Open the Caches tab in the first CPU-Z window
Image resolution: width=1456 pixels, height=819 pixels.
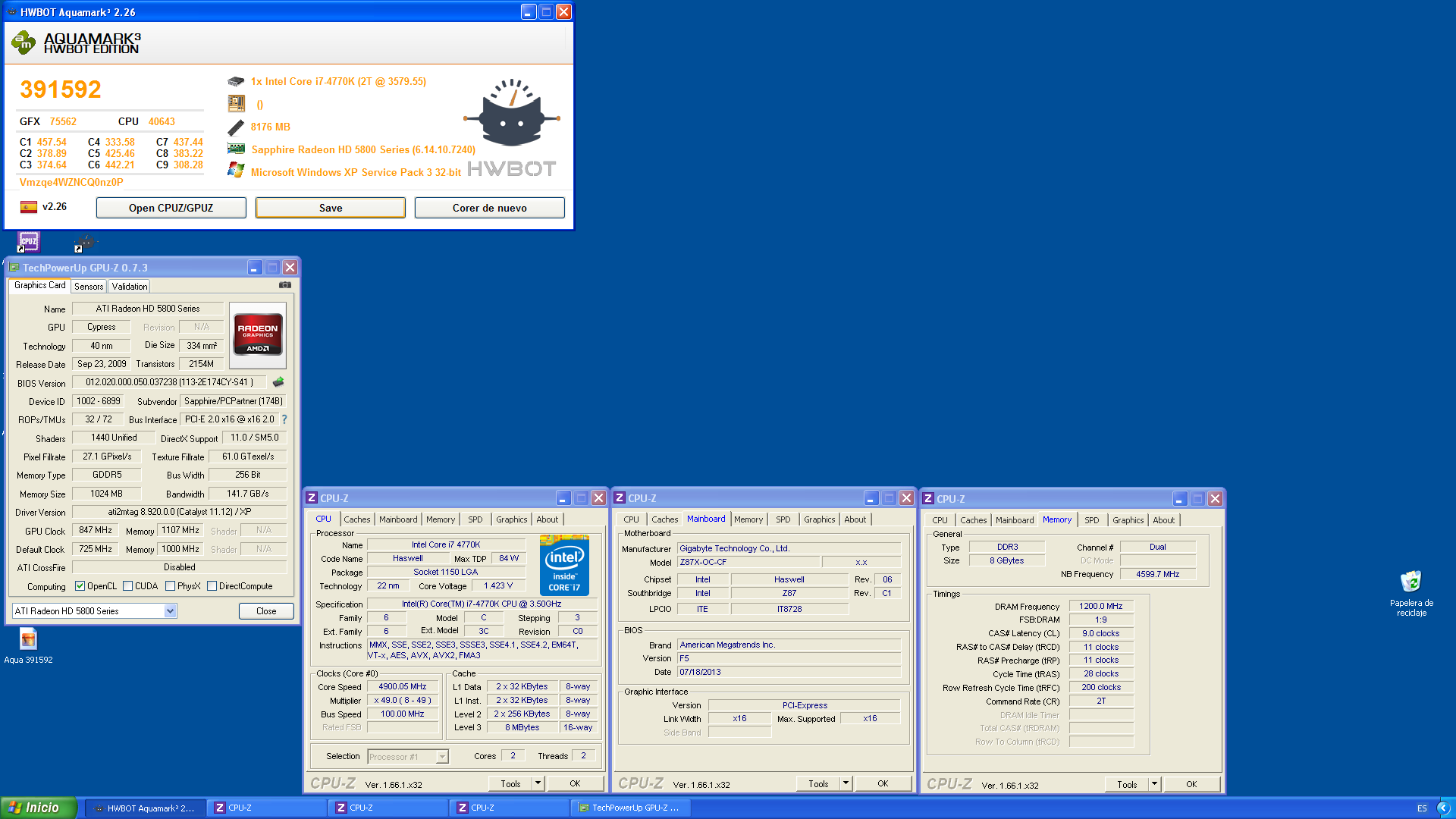(356, 519)
